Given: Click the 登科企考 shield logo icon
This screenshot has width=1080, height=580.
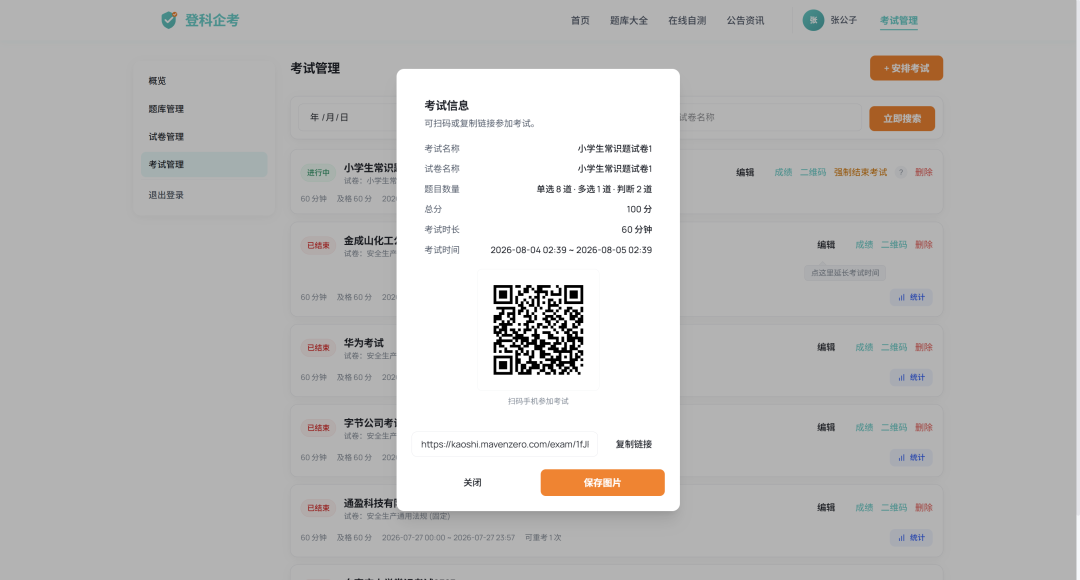Looking at the screenshot, I should tap(169, 20).
